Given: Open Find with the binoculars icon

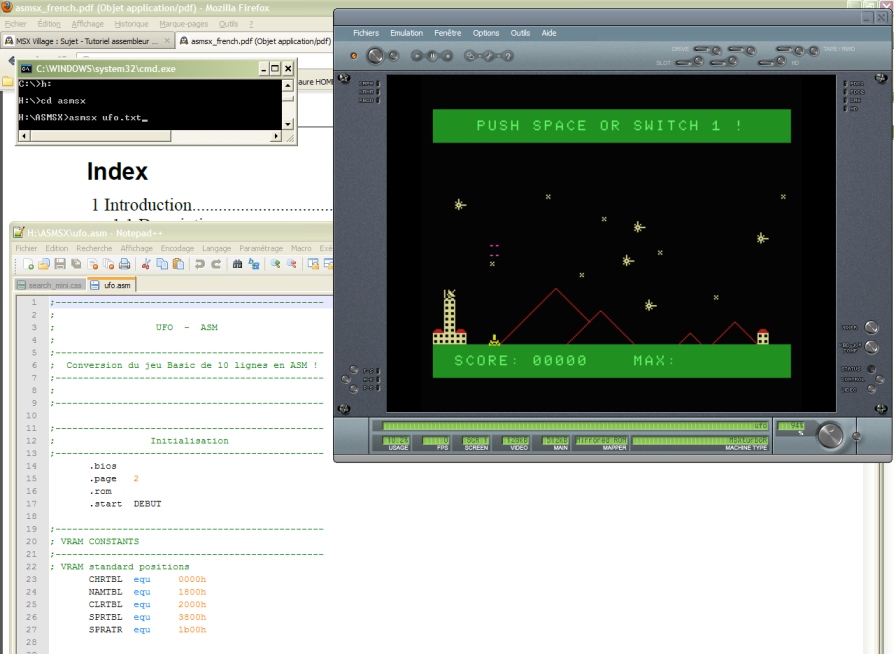Looking at the screenshot, I should pyautogui.click(x=237, y=263).
